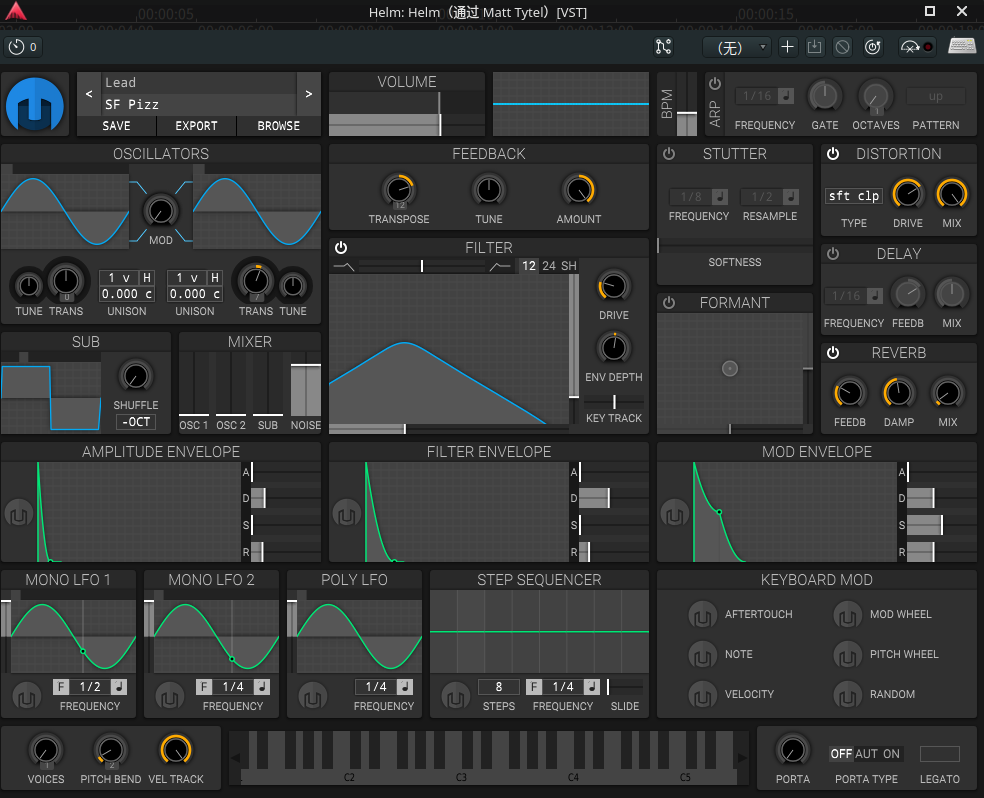Disable the Distortion power button
984x798 pixels.
[x=833, y=154]
